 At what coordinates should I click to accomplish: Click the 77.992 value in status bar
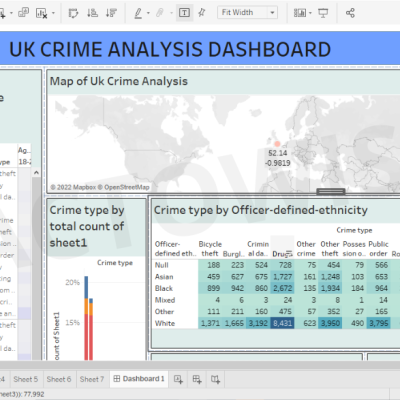coord(34,394)
